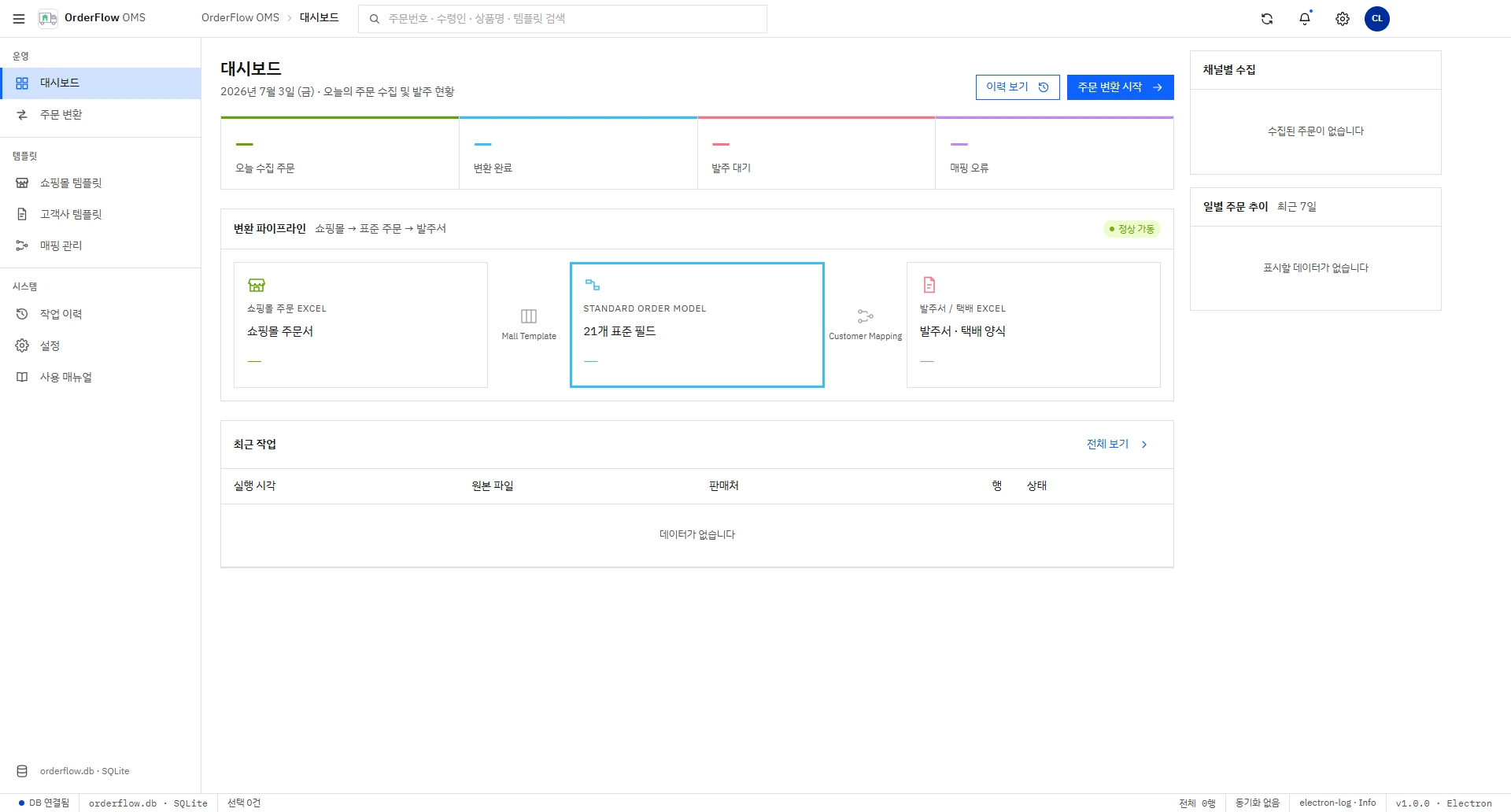Select the 변환 완료 stat card
Viewport: 1511px width, 812px height.
[x=578, y=153]
